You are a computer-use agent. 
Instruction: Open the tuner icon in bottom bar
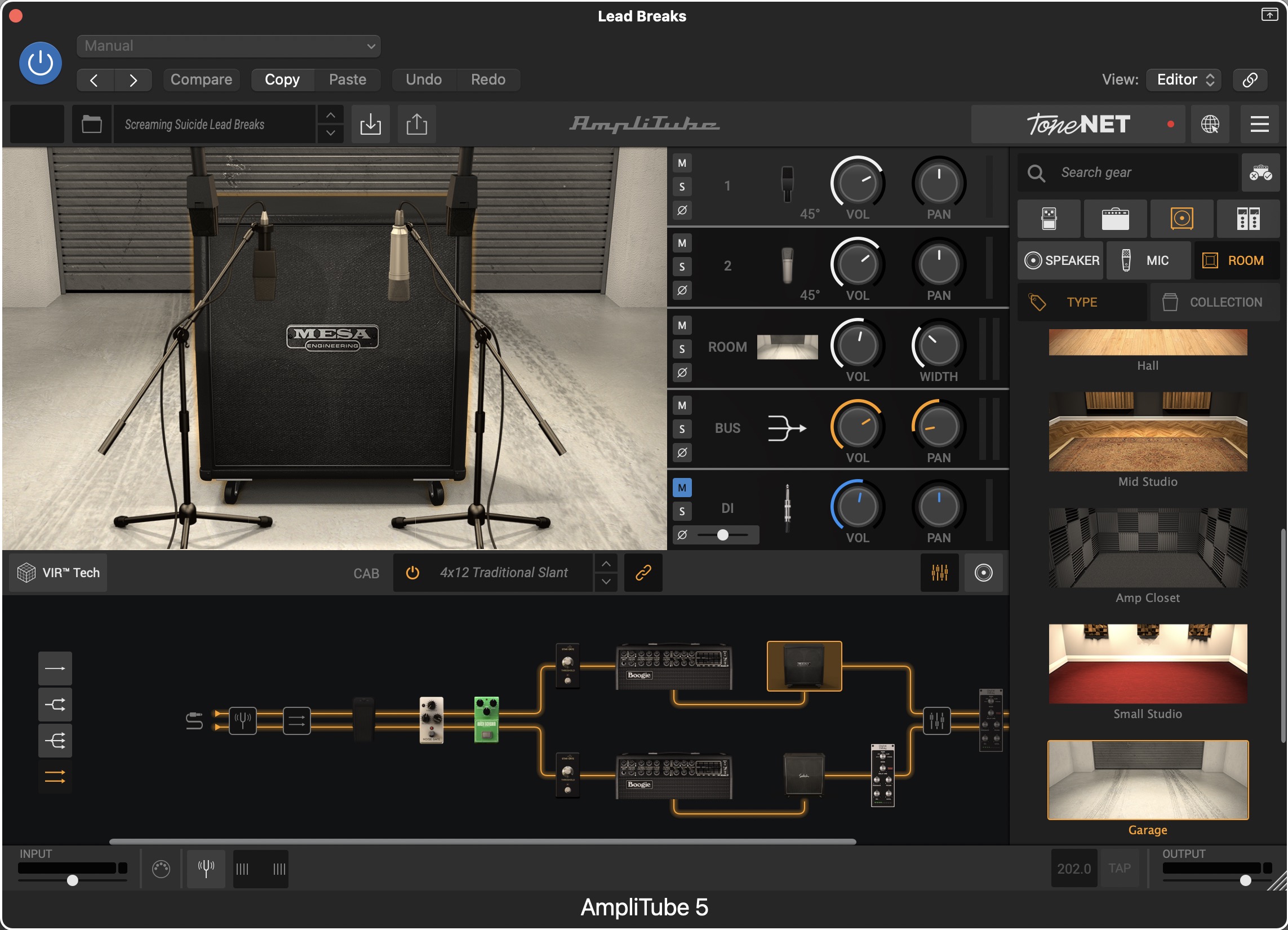click(x=206, y=869)
